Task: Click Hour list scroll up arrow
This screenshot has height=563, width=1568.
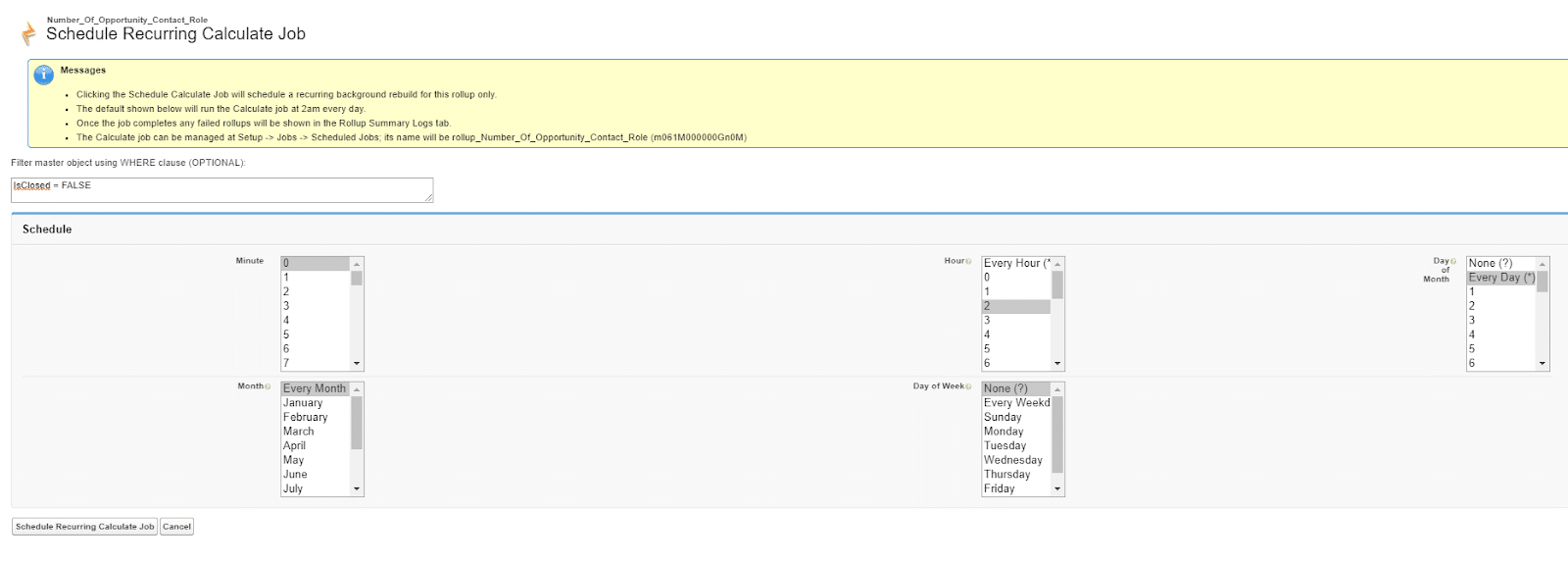Action: [x=1057, y=264]
